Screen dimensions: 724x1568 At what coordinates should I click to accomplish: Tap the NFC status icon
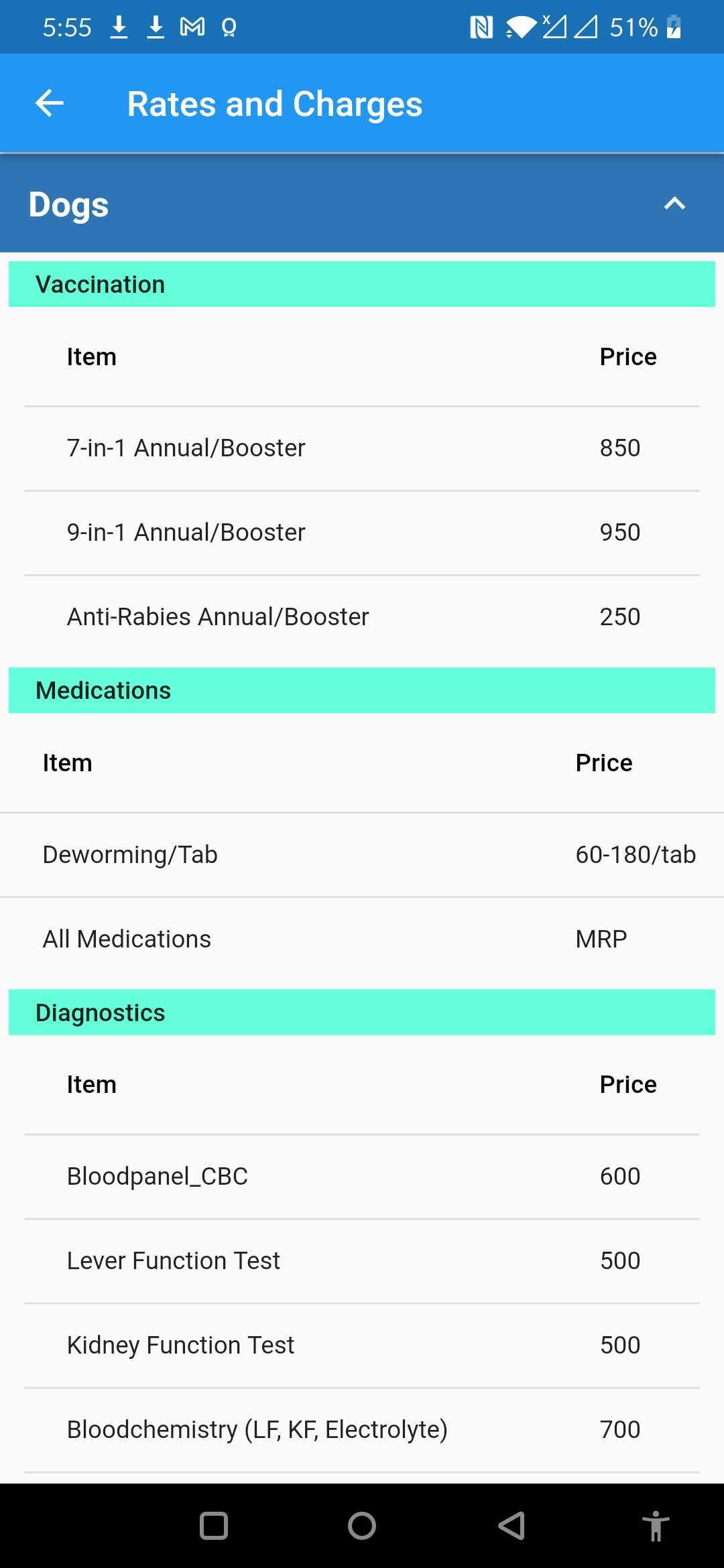[x=481, y=27]
